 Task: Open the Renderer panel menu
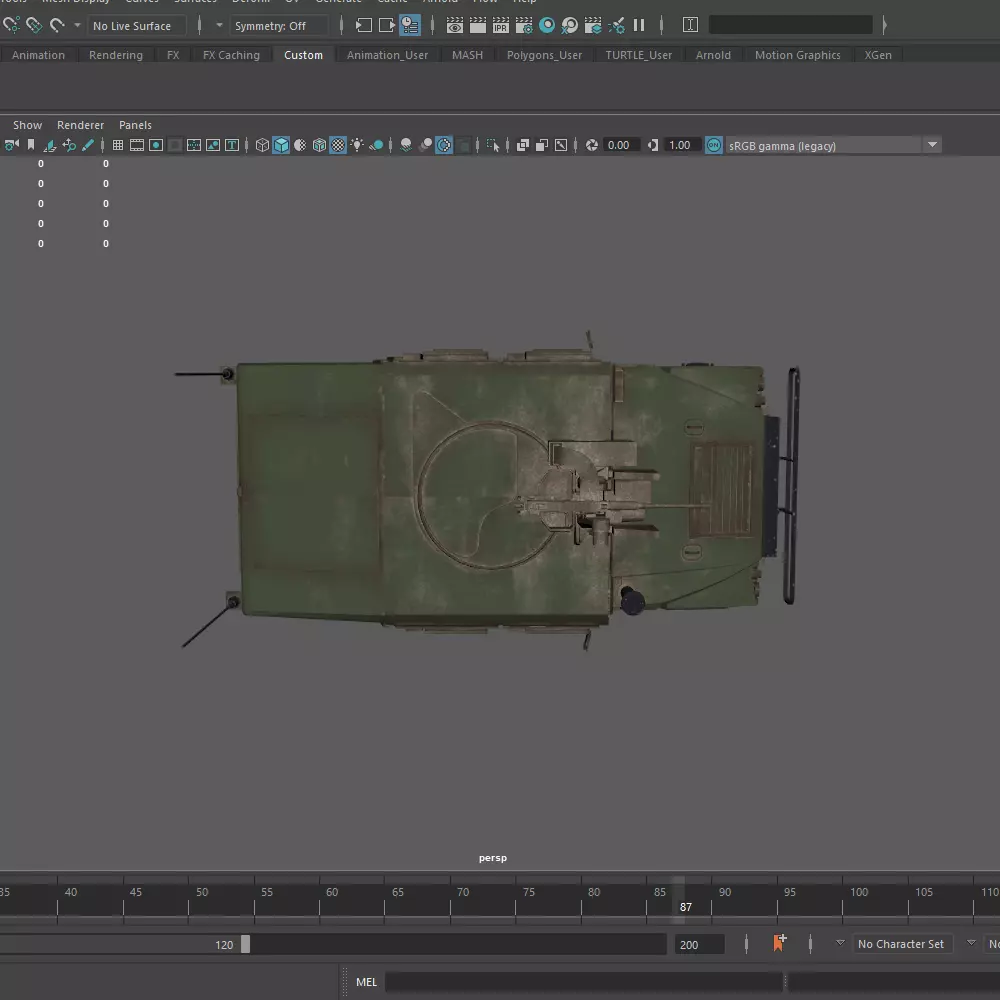[80, 125]
